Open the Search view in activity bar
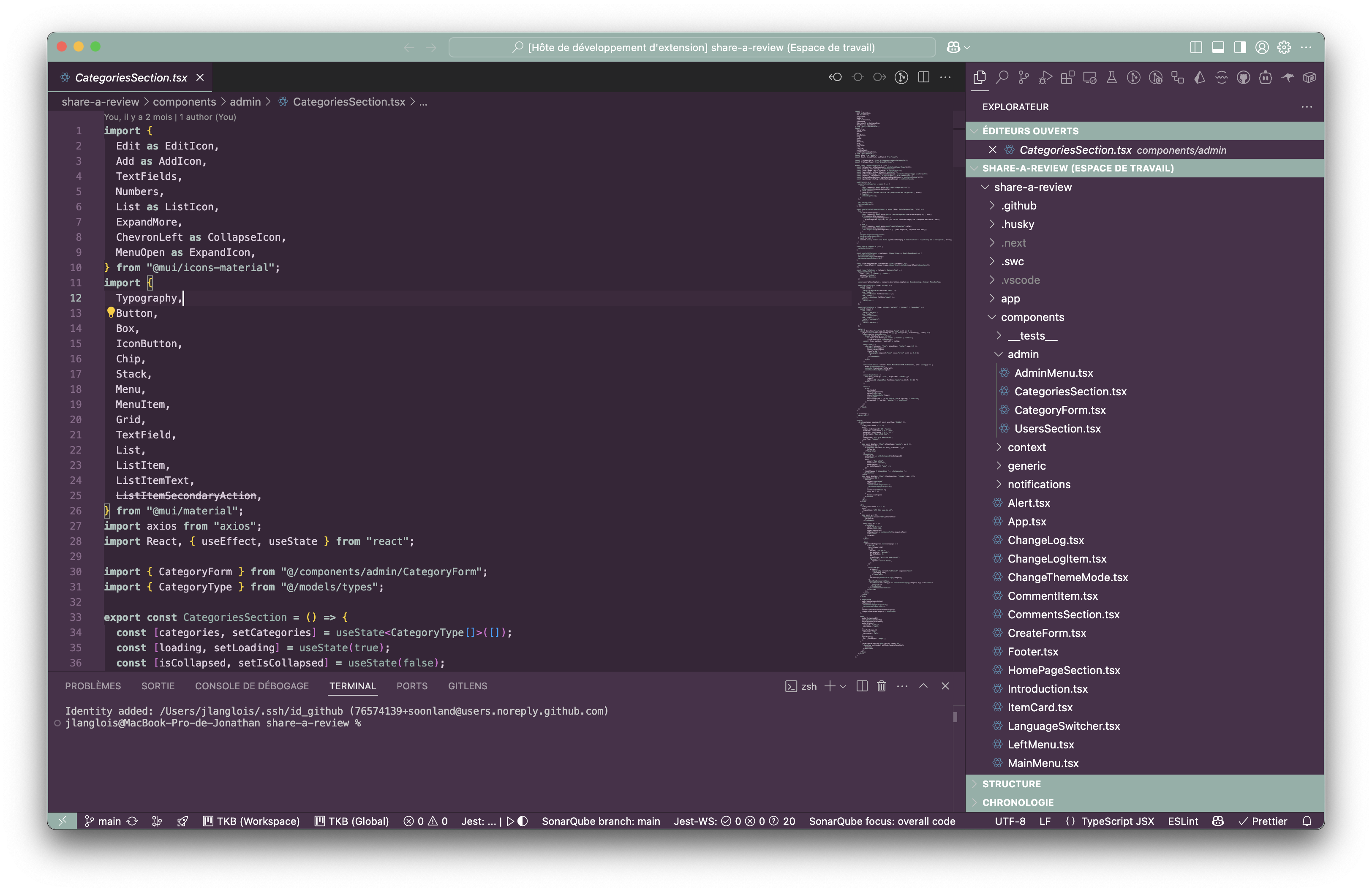 1002,77
